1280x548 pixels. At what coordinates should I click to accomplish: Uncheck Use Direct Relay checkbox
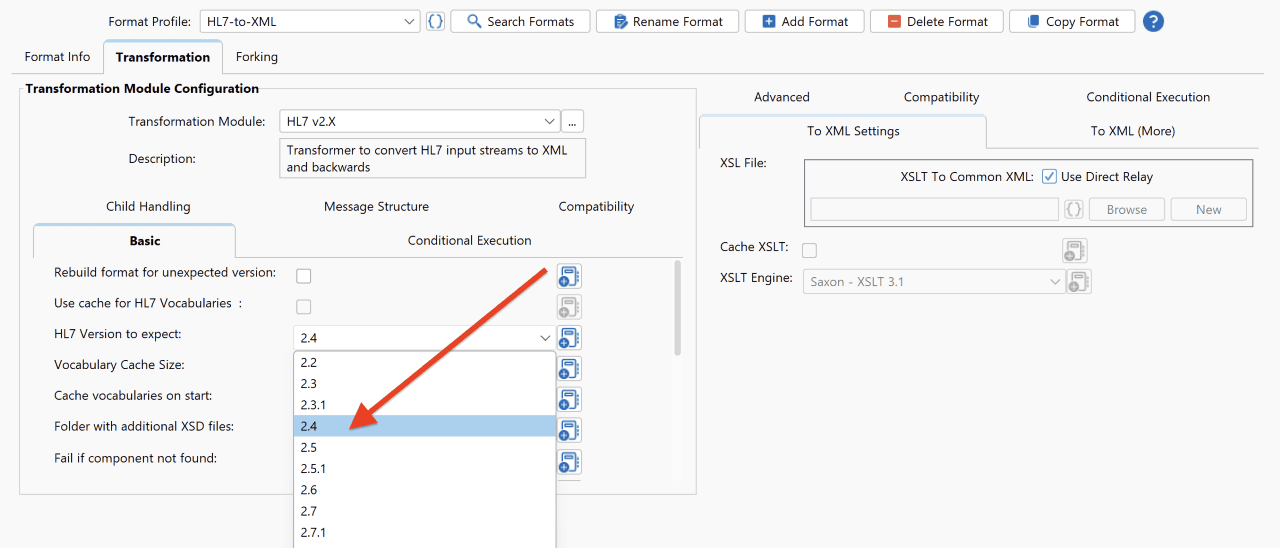1049,177
